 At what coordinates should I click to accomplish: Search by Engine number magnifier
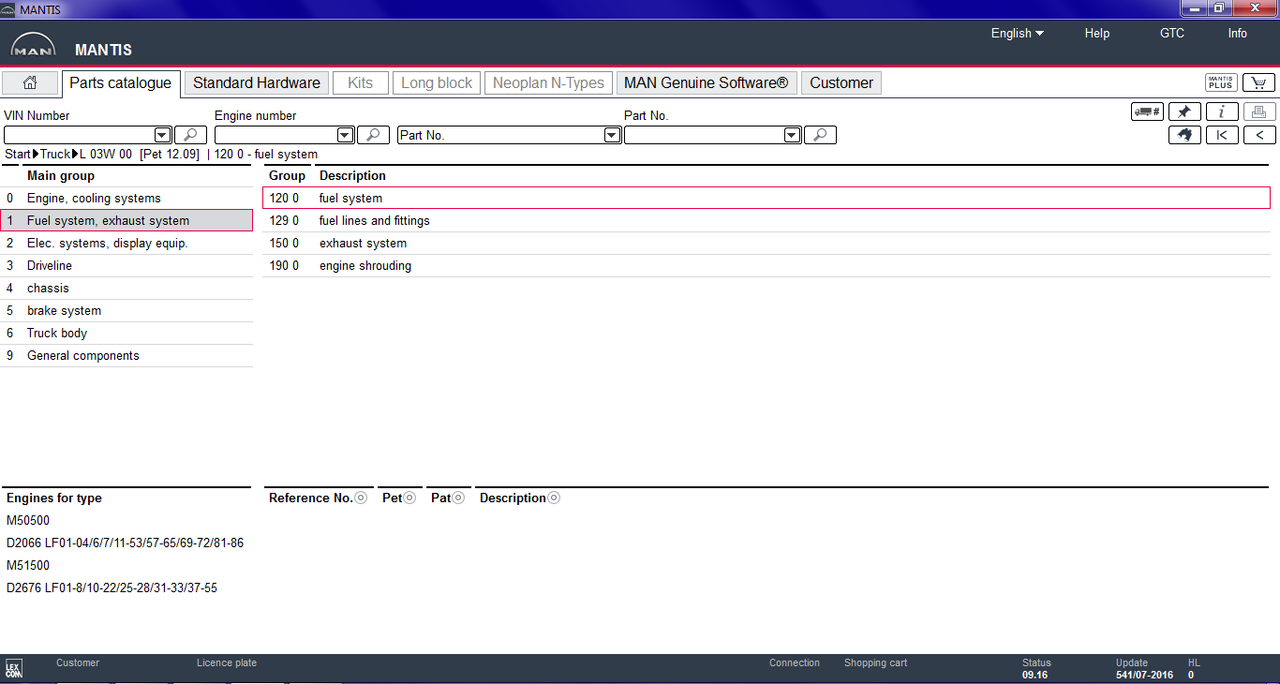point(373,135)
